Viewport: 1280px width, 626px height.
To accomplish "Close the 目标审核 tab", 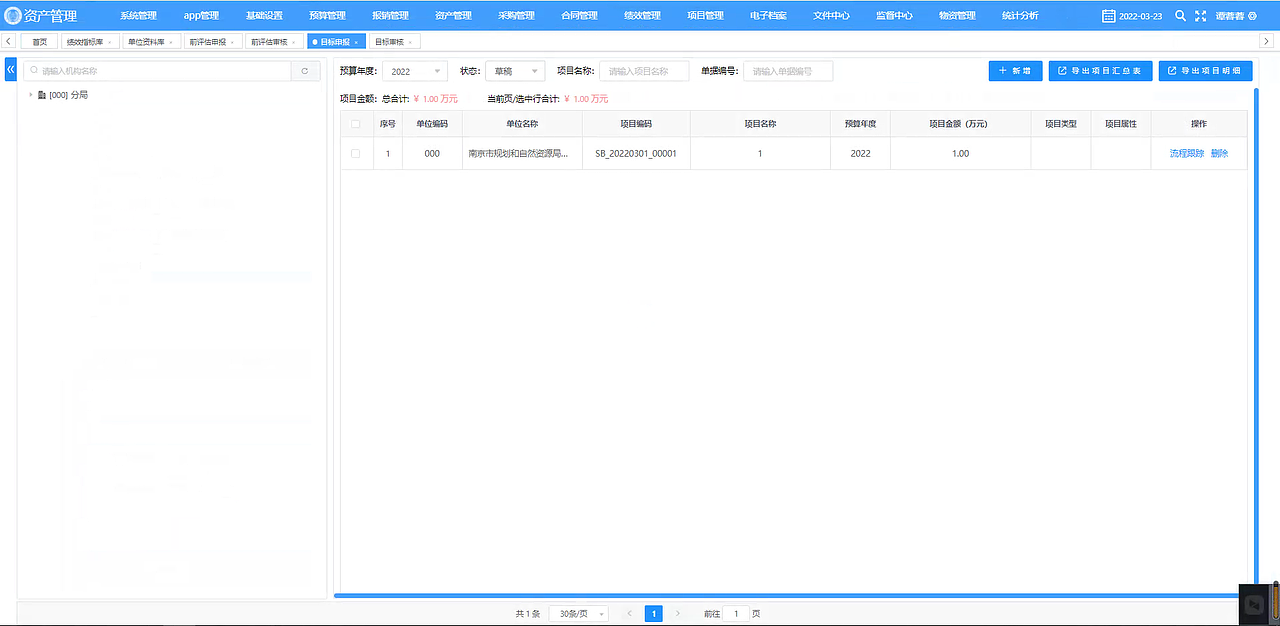I will 410,42.
